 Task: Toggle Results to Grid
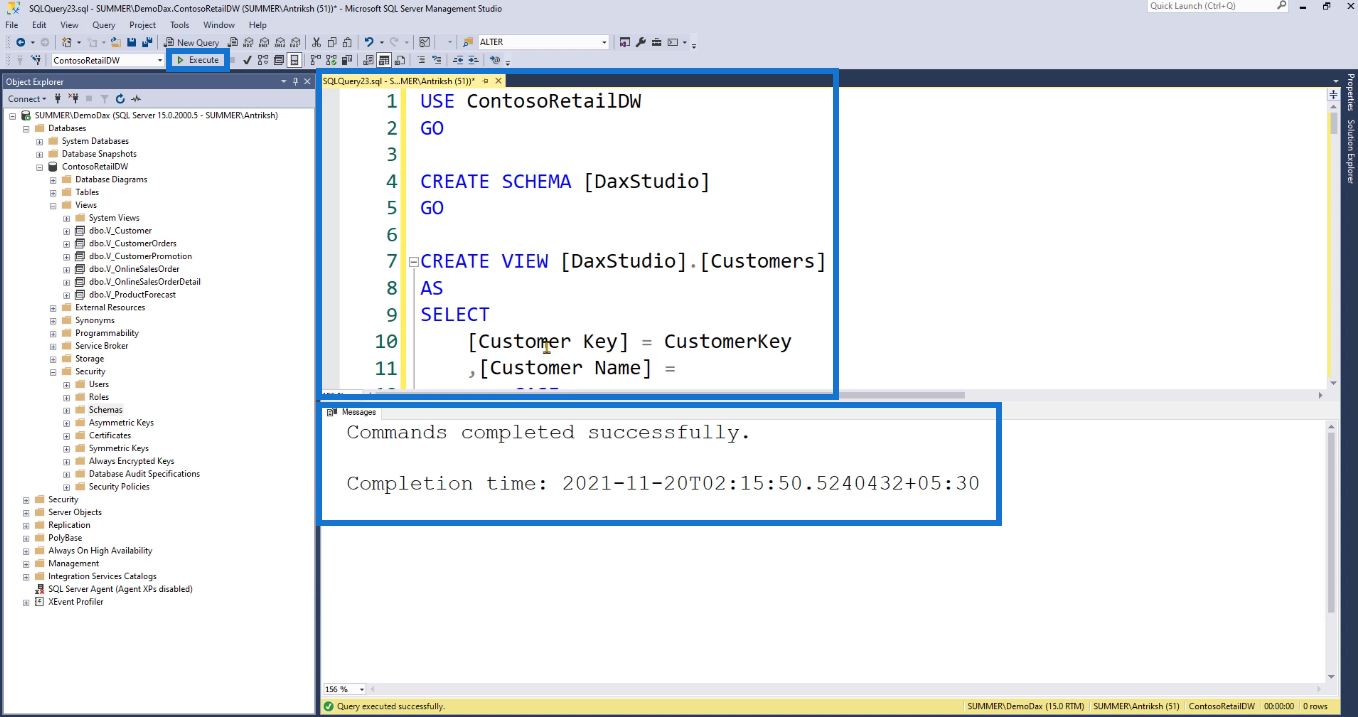coord(383,60)
